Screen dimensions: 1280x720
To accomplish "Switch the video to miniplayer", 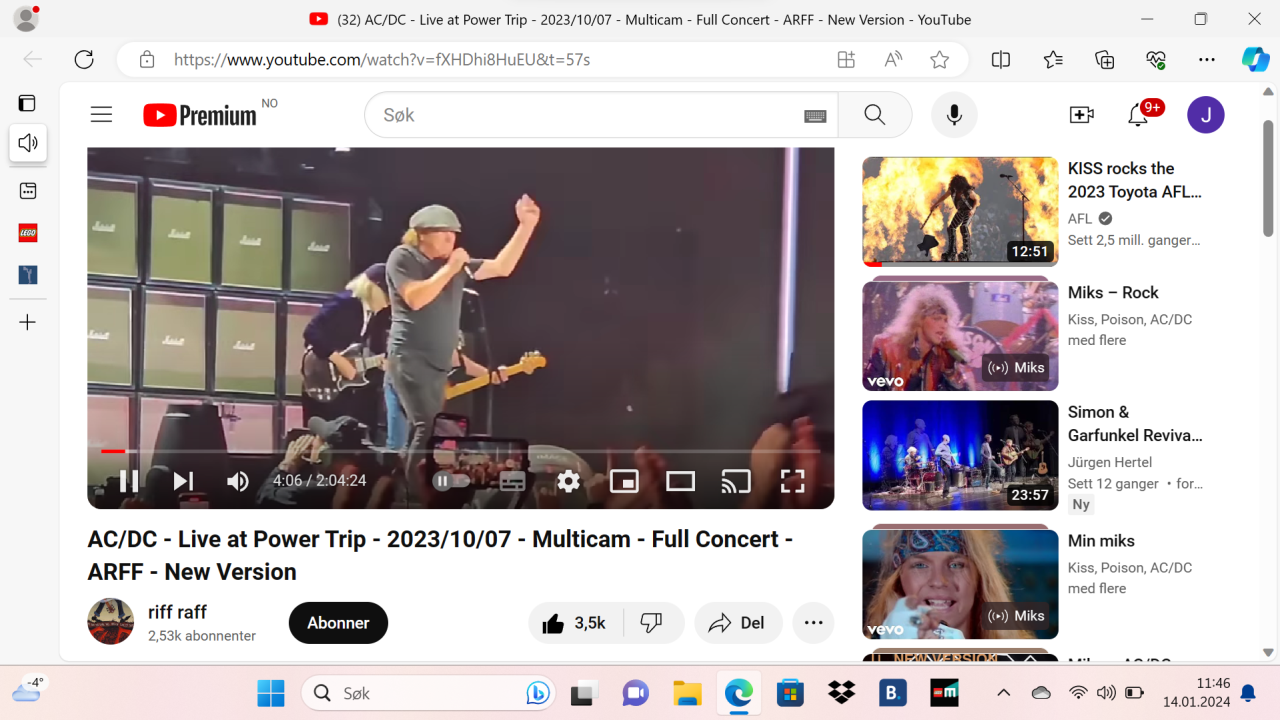I will coord(624,481).
